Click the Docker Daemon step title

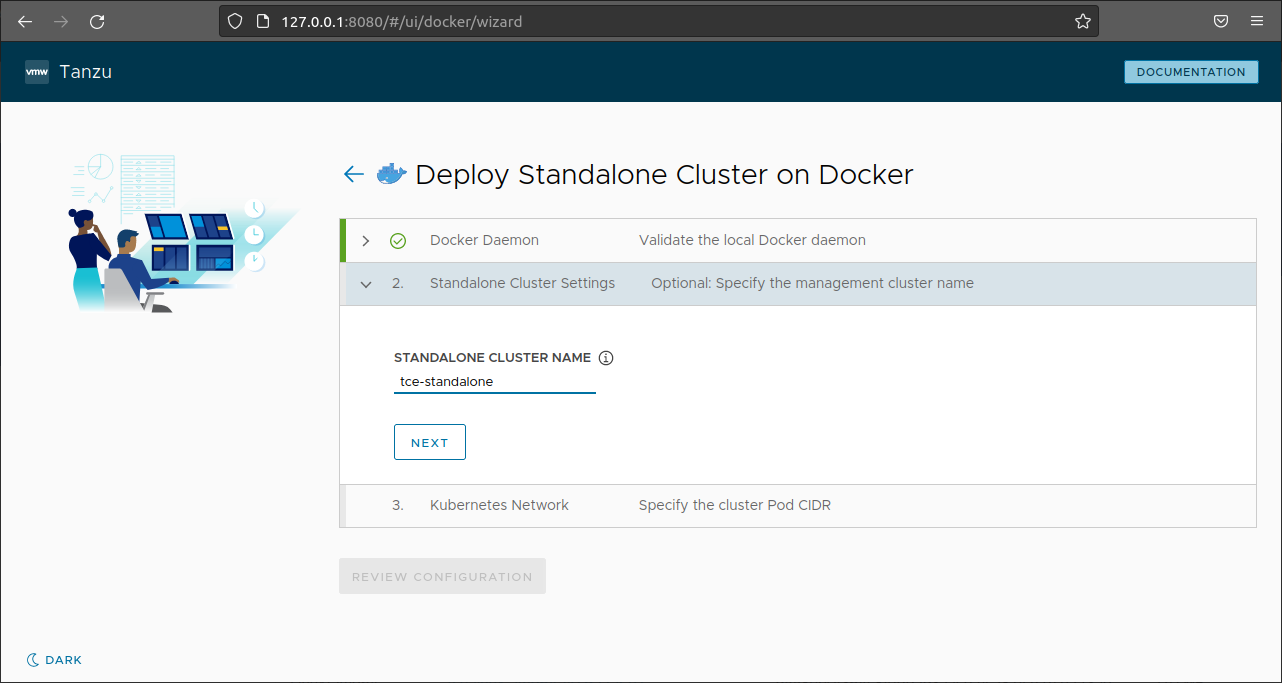tap(484, 240)
